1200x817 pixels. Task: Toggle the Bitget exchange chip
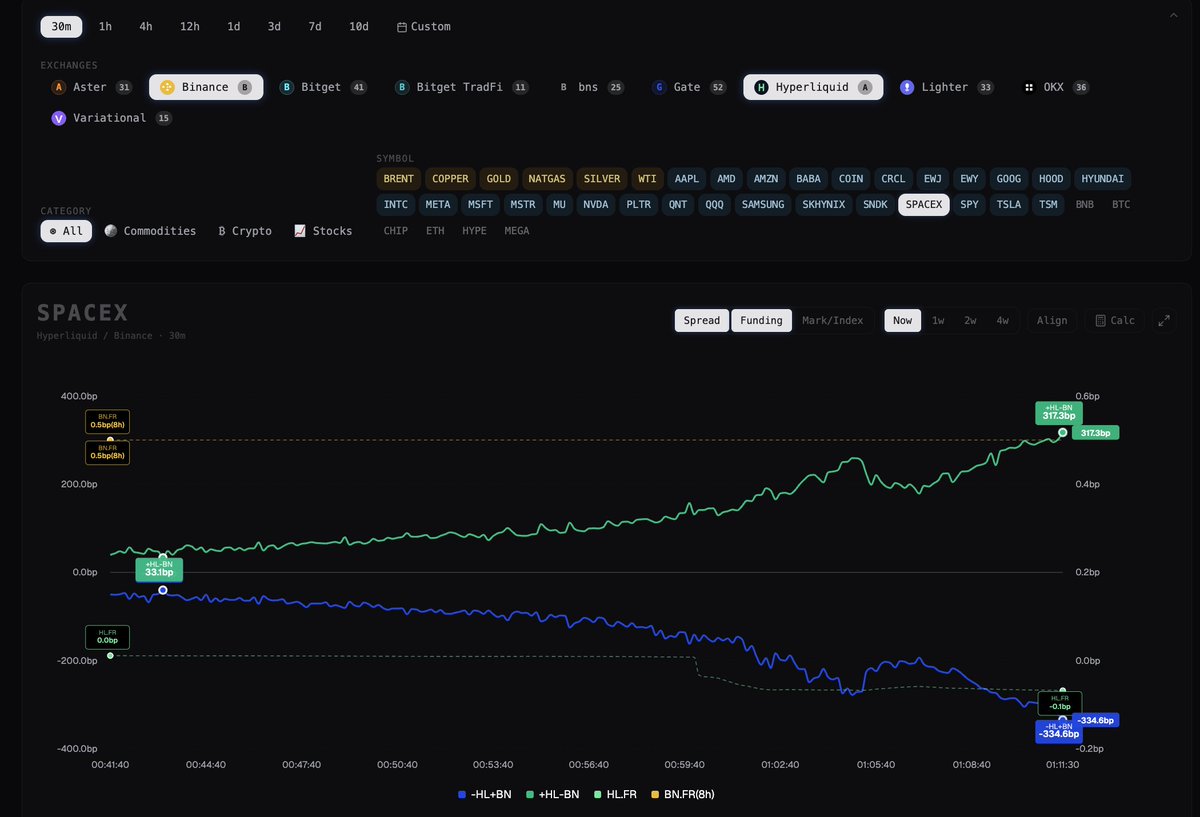323,87
